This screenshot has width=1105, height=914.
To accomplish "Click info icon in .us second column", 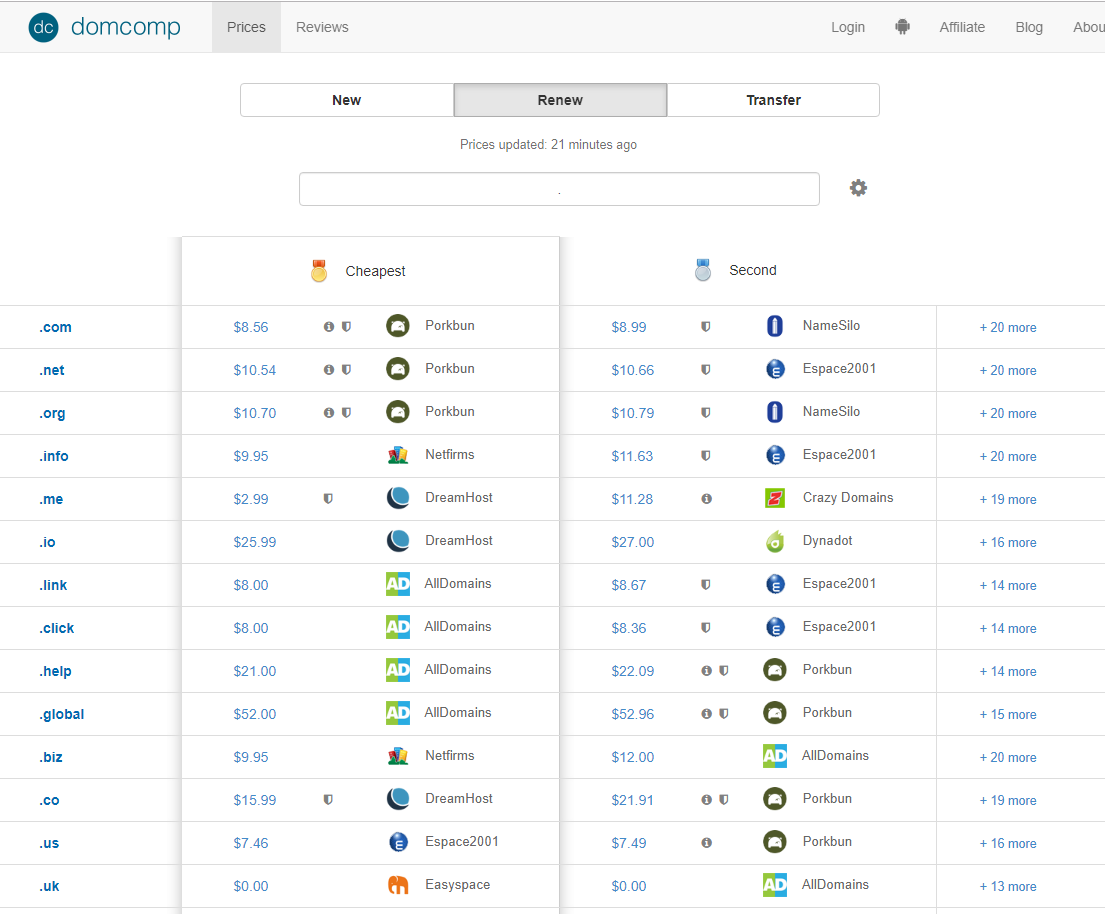I will point(706,842).
